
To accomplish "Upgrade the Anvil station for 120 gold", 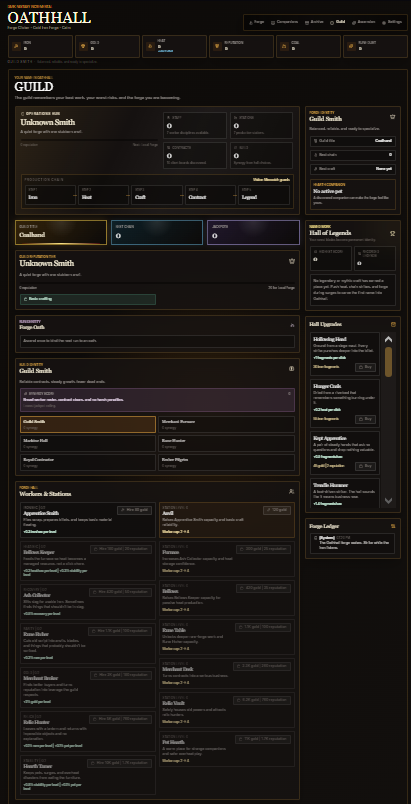I will pyautogui.click(x=277, y=510).
